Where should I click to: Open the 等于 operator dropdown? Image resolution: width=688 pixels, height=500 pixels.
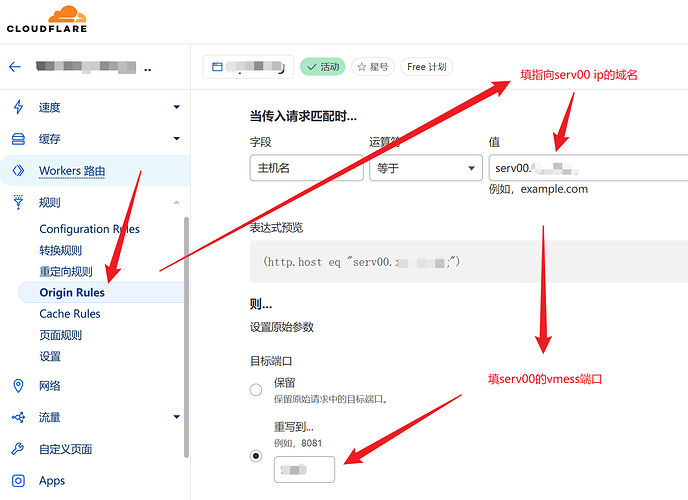[x=426, y=168]
